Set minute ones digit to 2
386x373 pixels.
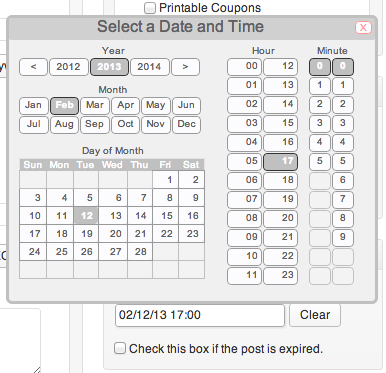click(343, 105)
